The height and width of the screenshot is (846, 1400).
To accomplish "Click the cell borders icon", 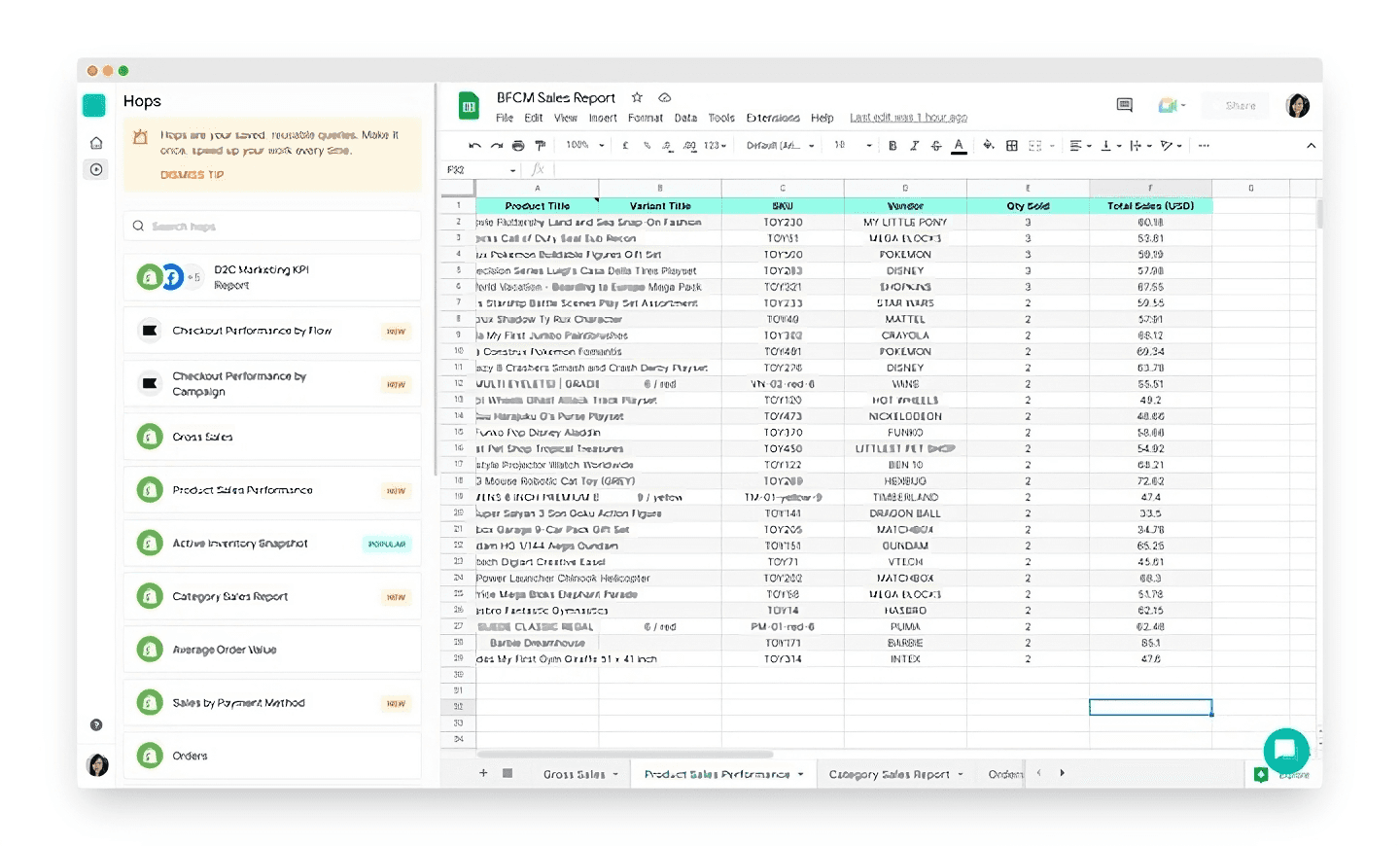I will point(1012,146).
